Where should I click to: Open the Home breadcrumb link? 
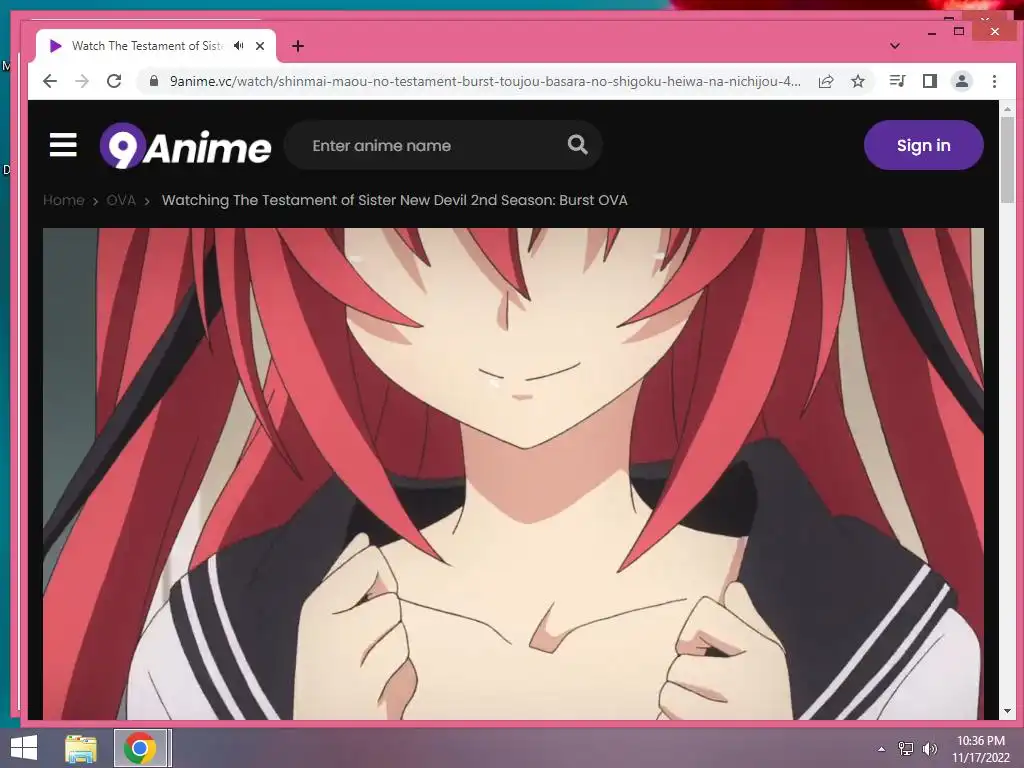tap(64, 200)
